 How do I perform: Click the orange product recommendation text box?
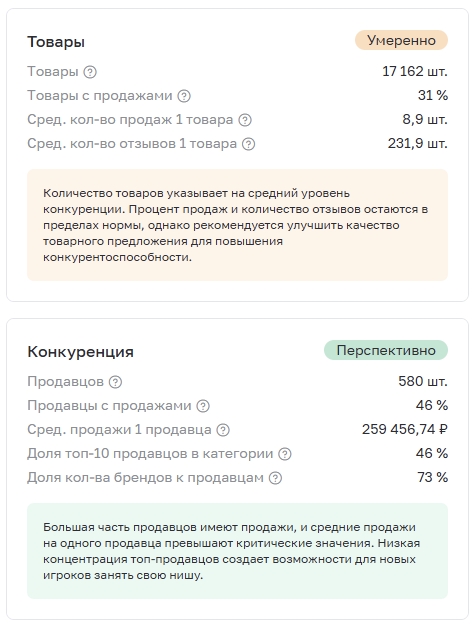click(x=238, y=225)
